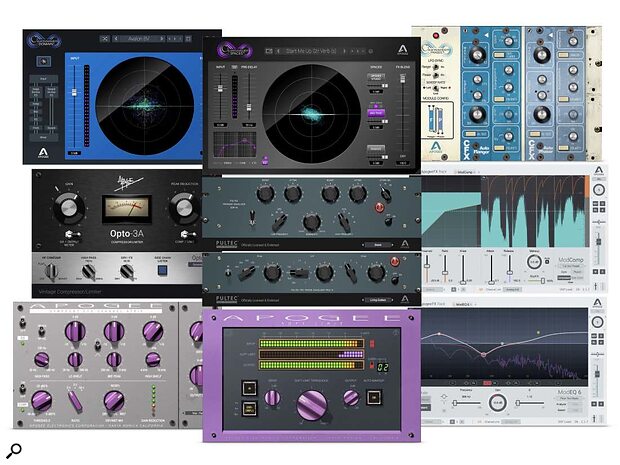620x465 pixels.
Task: Flip In/Out toggle switch on Pultec EQP-1A
Action: tap(252, 219)
